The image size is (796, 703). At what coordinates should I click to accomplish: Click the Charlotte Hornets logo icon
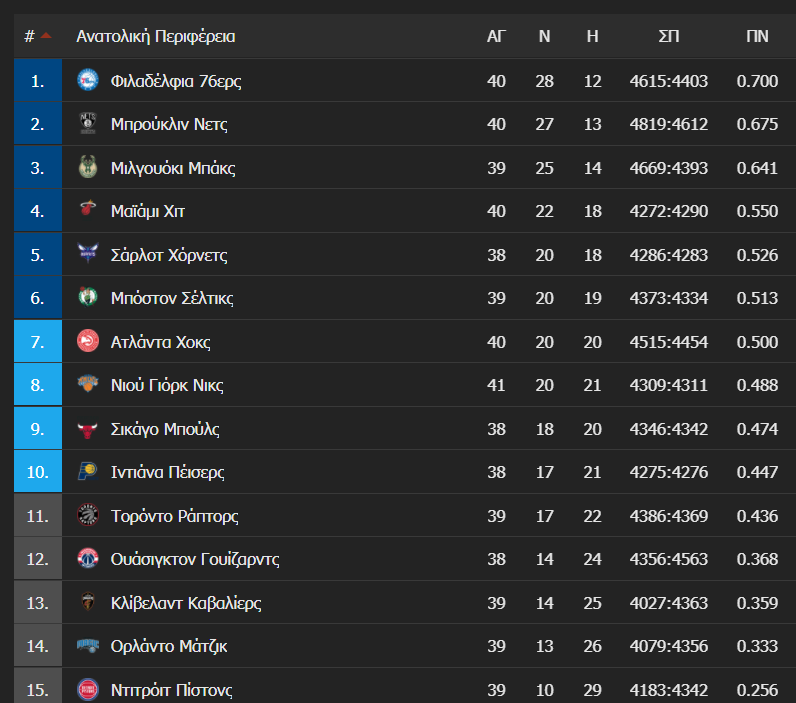88,253
